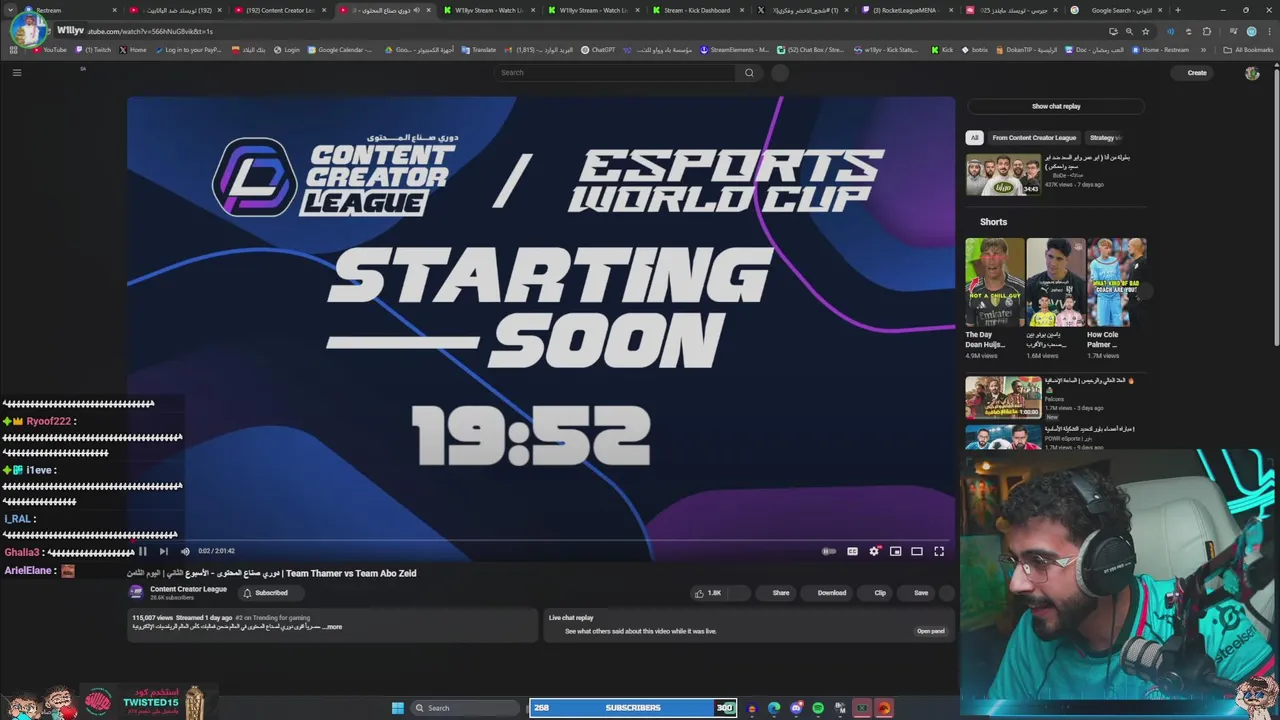1280x720 pixels.
Task: Open the player settings gear
Action: click(x=874, y=551)
